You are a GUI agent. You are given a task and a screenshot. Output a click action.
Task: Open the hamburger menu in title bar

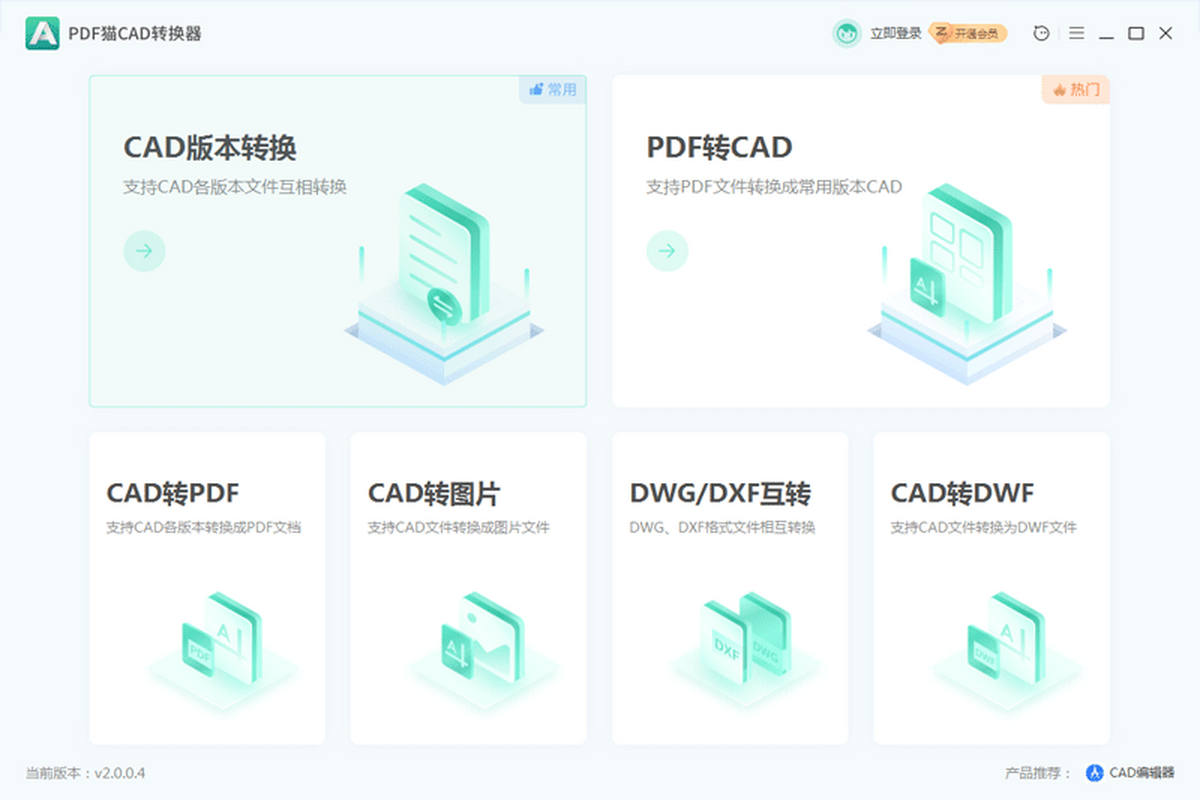(x=1076, y=33)
